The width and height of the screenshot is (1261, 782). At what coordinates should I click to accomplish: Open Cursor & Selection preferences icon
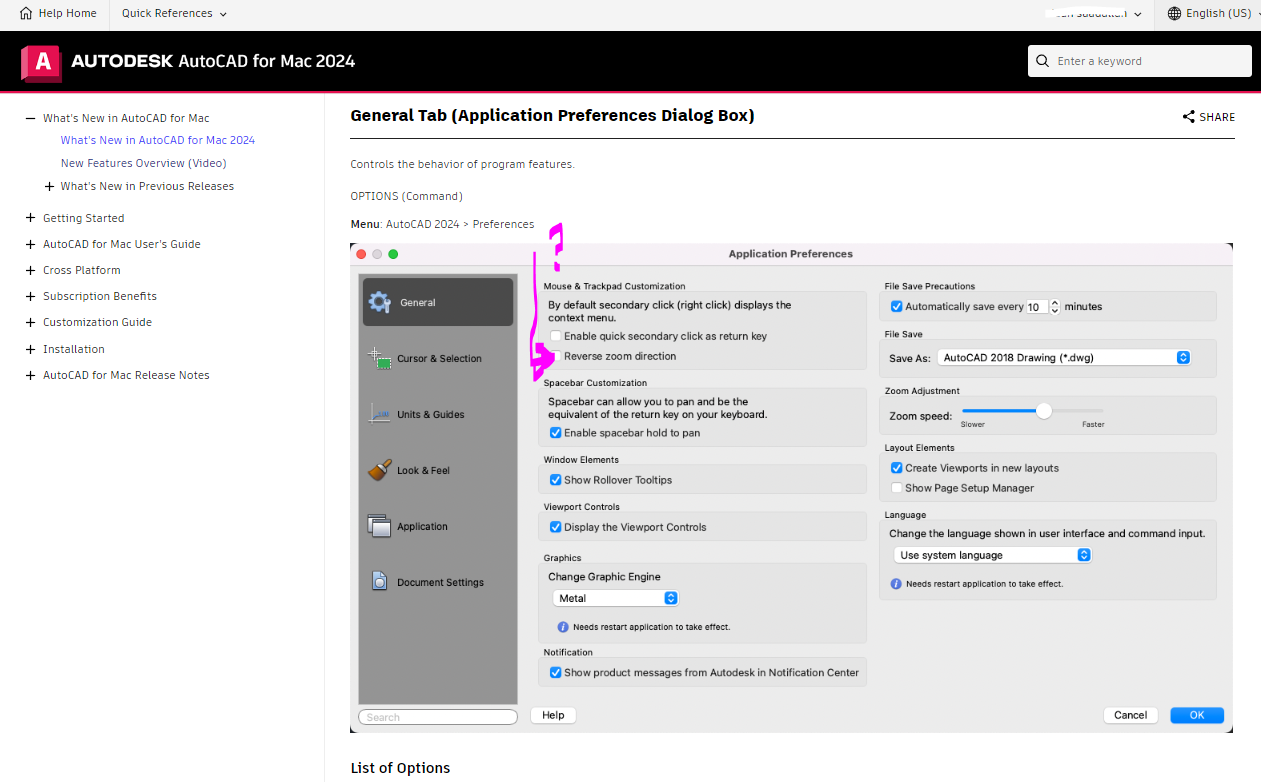coord(379,358)
